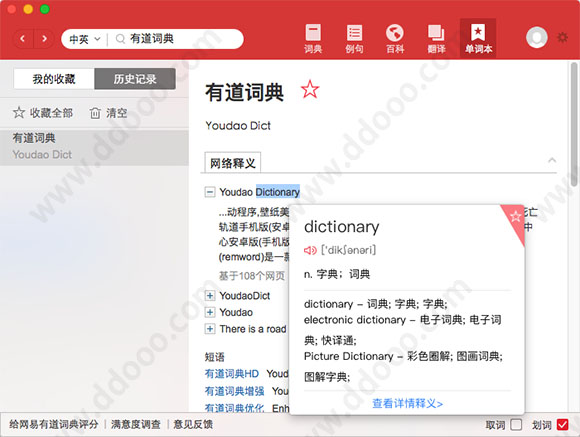Enable the 取词 checkbox
Screen dimensions: 580x437
(516, 424)
